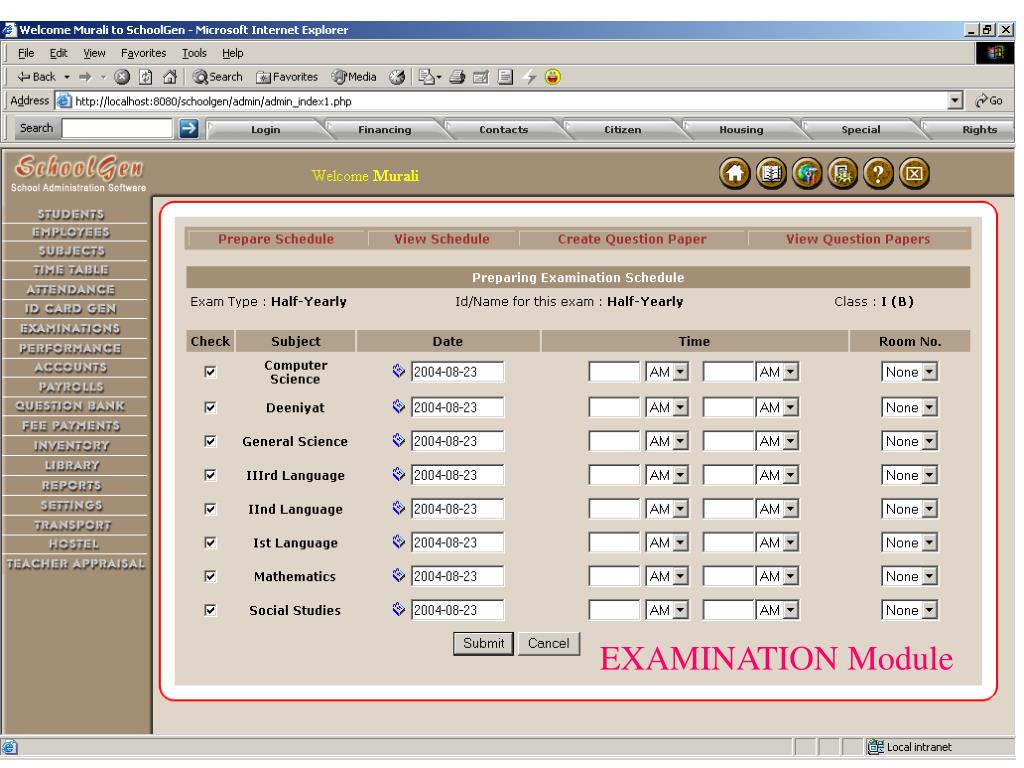Open the browser Favorites pane
Image resolution: width=1024 pixels, height=768 pixels.
[287, 77]
